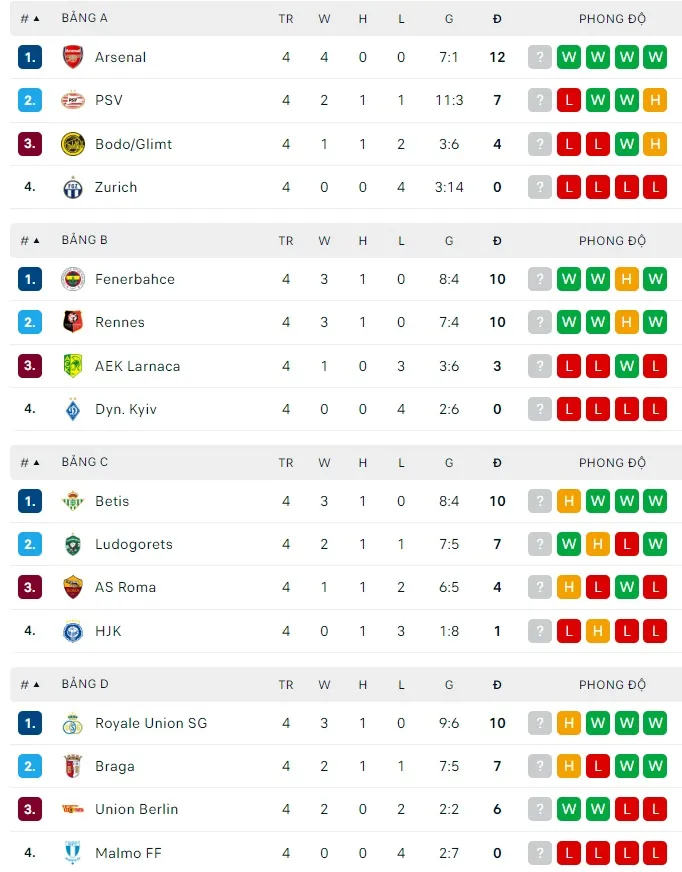Open the Rennes team page
Screen dimensions: 682x872
coord(120,322)
